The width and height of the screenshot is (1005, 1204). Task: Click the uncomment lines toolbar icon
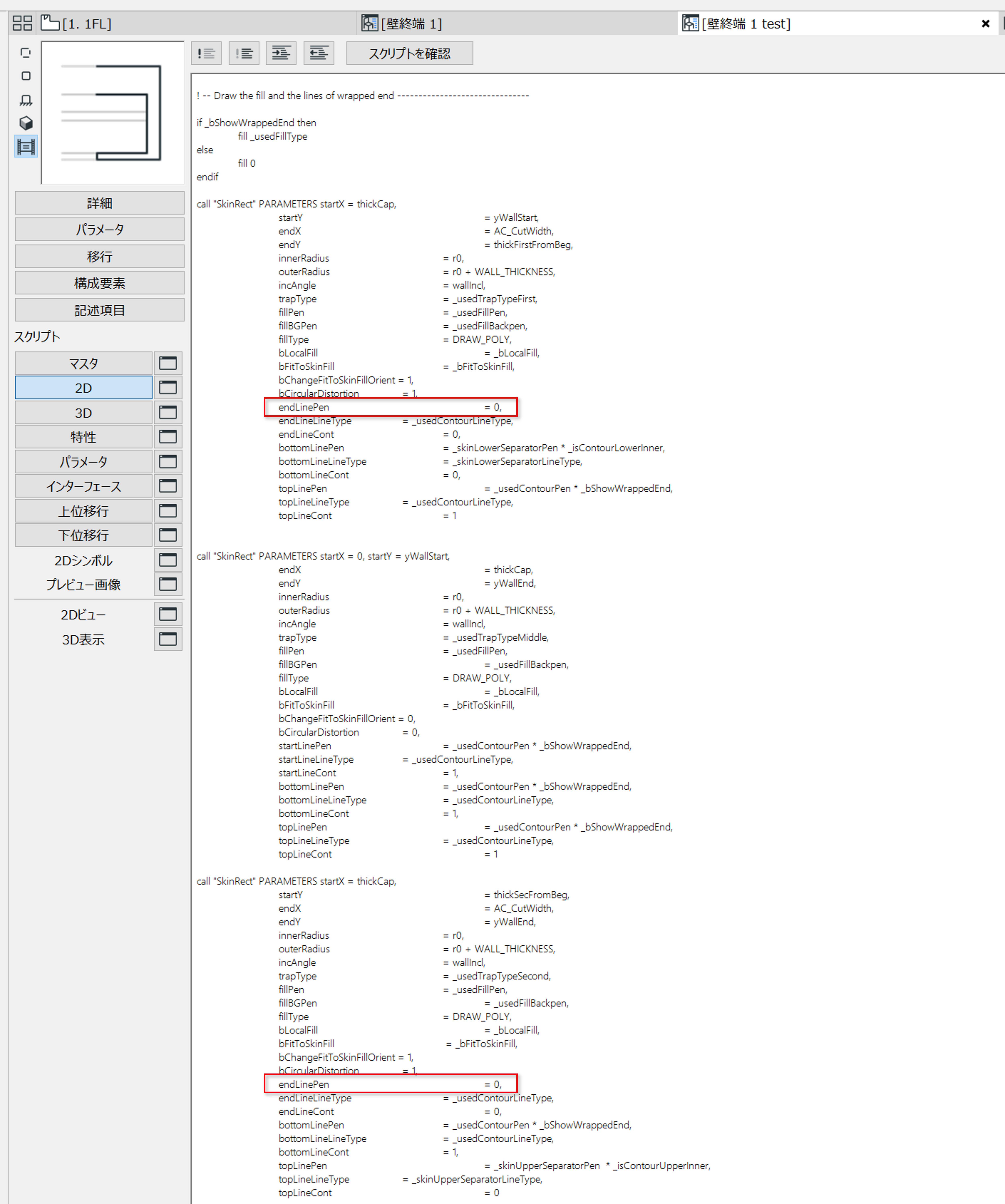point(244,53)
